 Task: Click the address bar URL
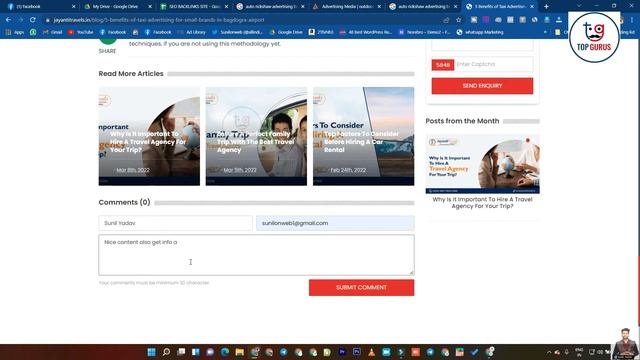[x=159, y=20]
